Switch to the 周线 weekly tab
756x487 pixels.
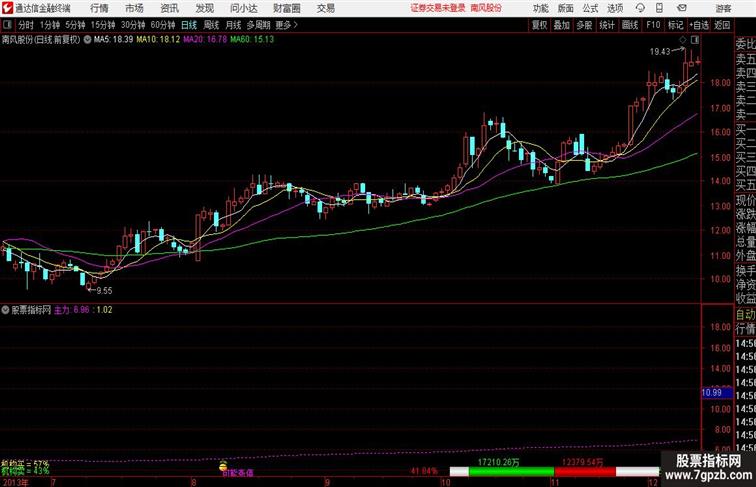click(x=211, y=25)
